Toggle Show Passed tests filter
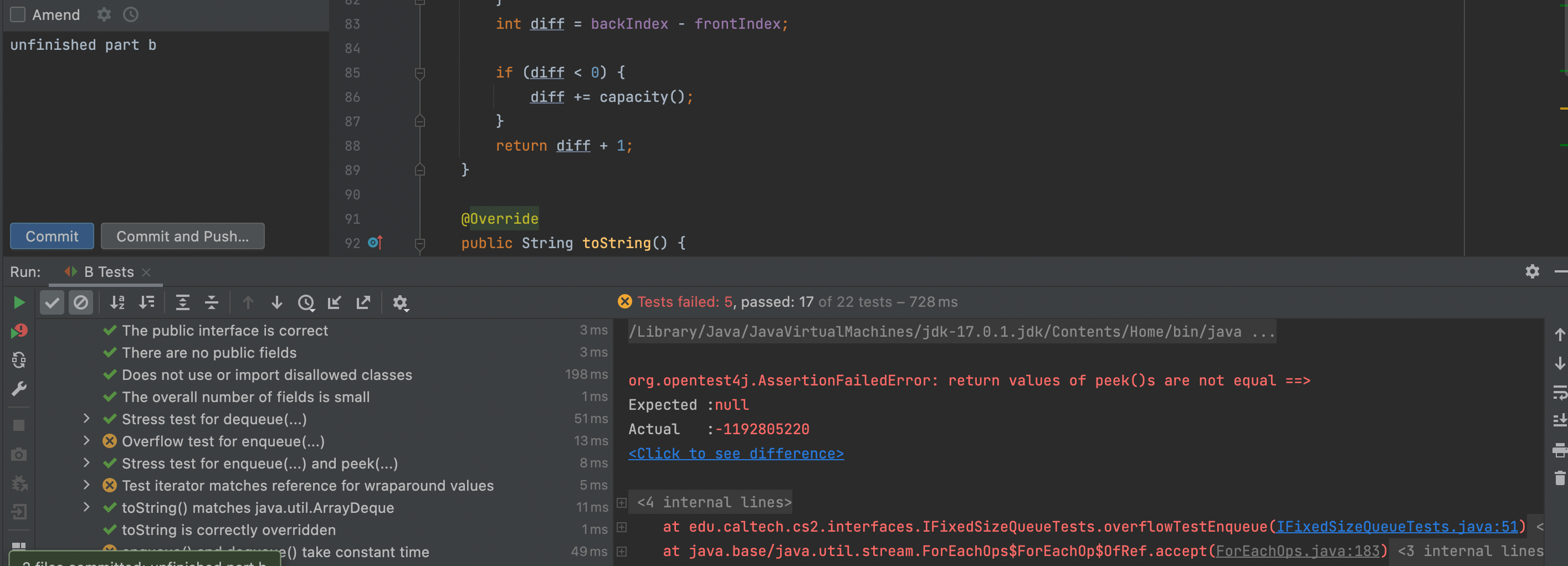The width and height of the screenshot is (1568, 566). click(52, 302)
